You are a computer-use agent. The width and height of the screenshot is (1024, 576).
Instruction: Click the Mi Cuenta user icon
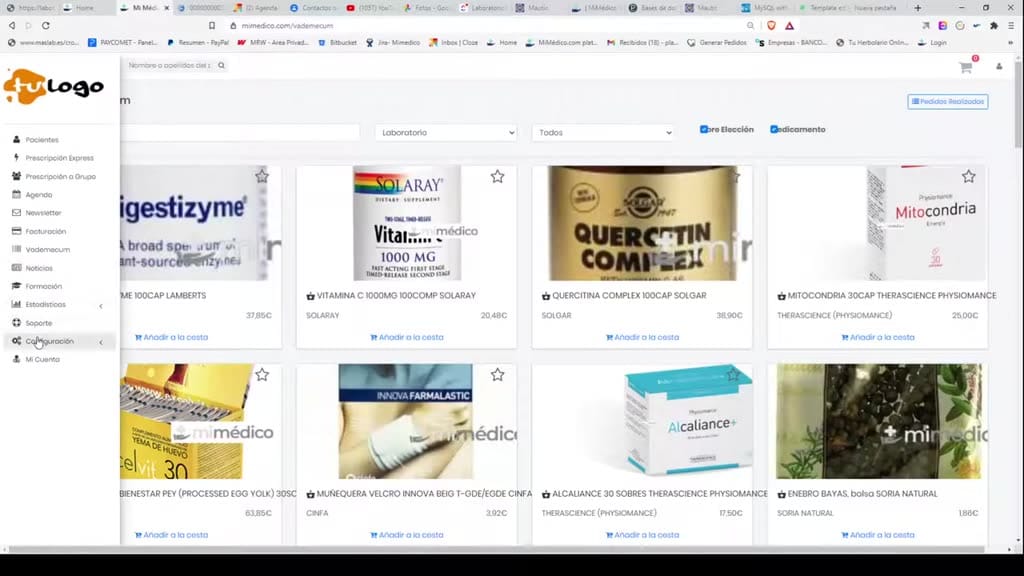pos(16,359)
